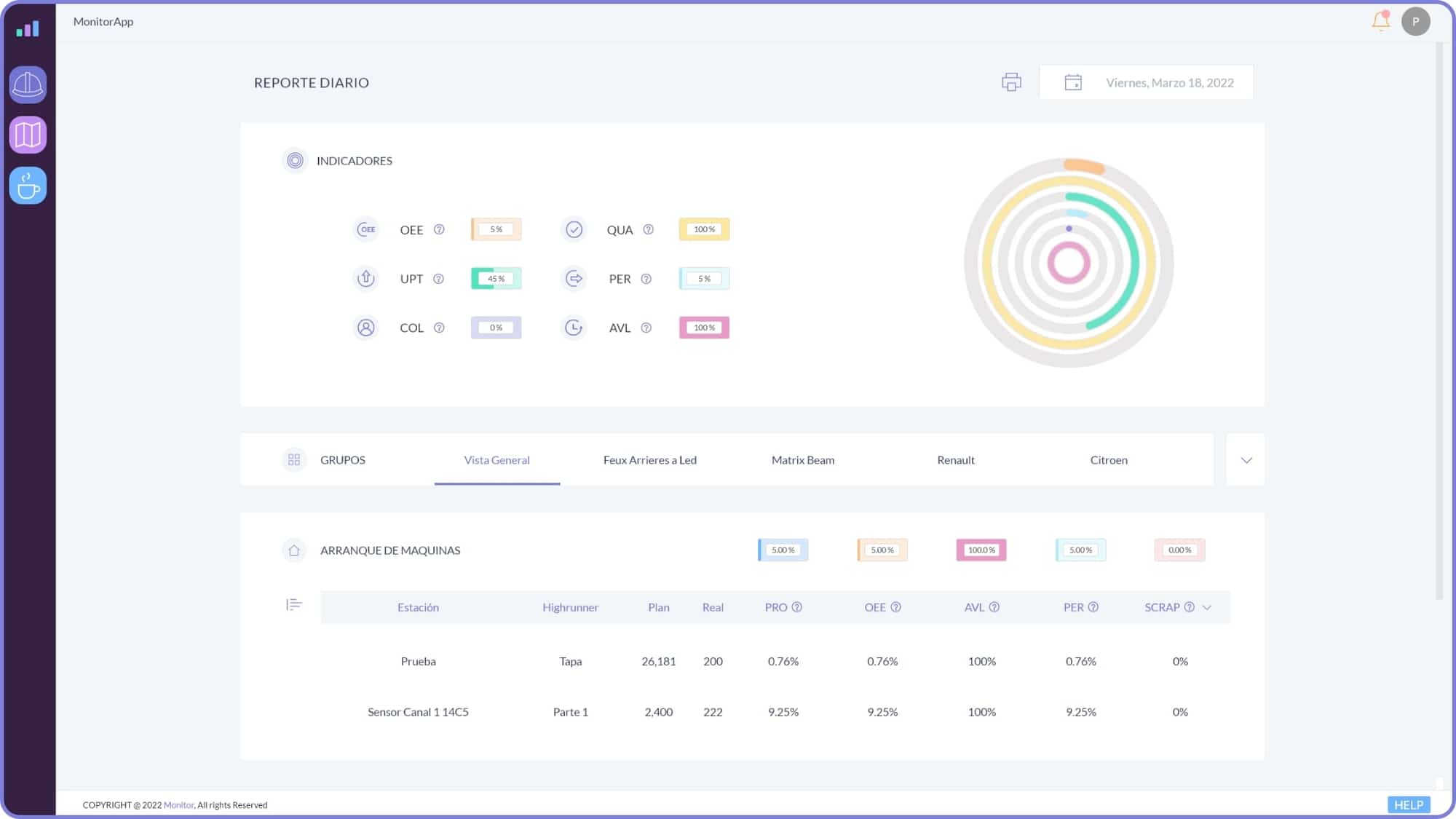Screen dimensions: 1456x819
Task: Click the print icon near Reporte Diario
Action: click(x=1010, y=82)
